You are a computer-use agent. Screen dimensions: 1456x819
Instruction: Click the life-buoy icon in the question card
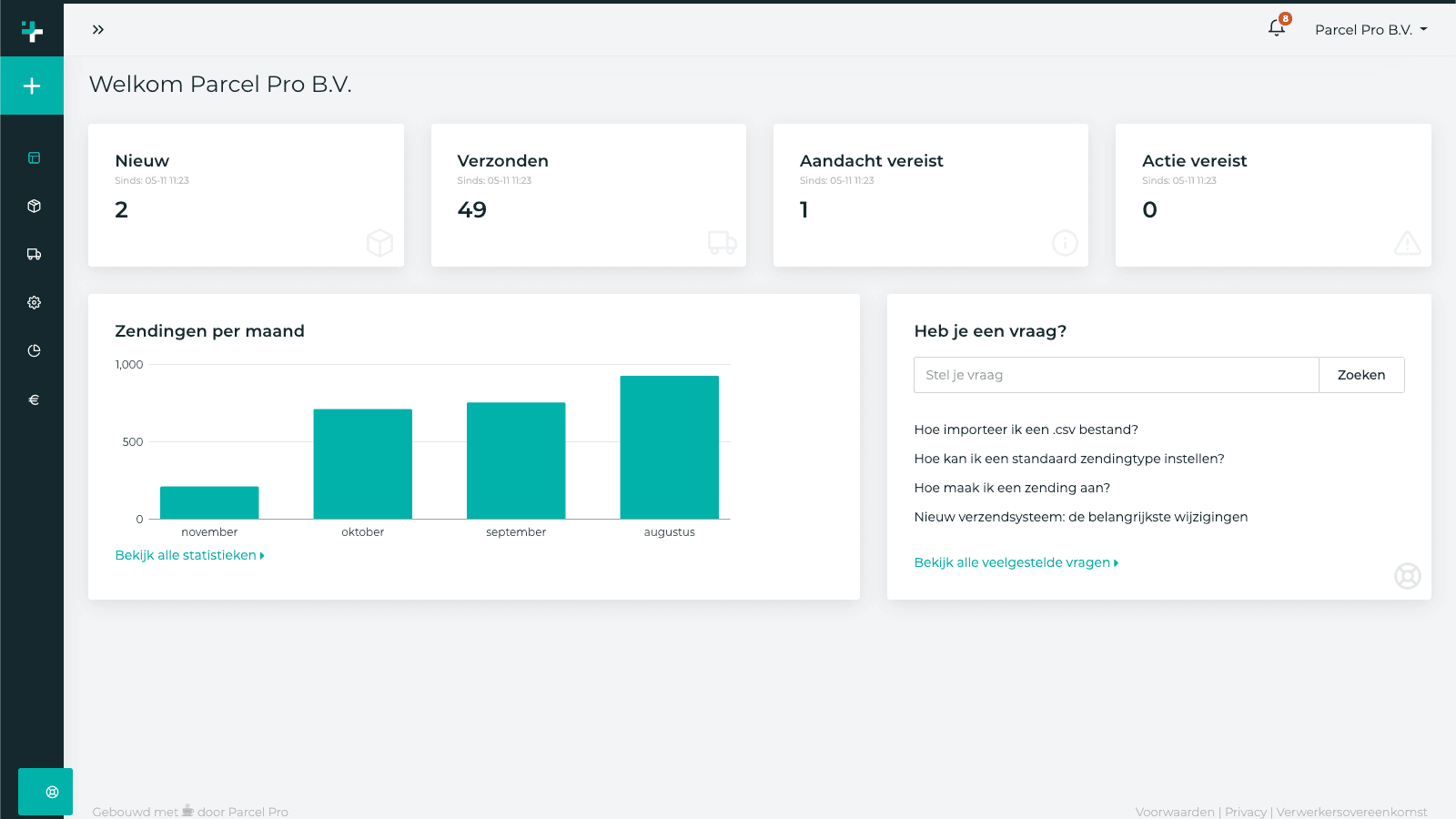click(1407, 576)
